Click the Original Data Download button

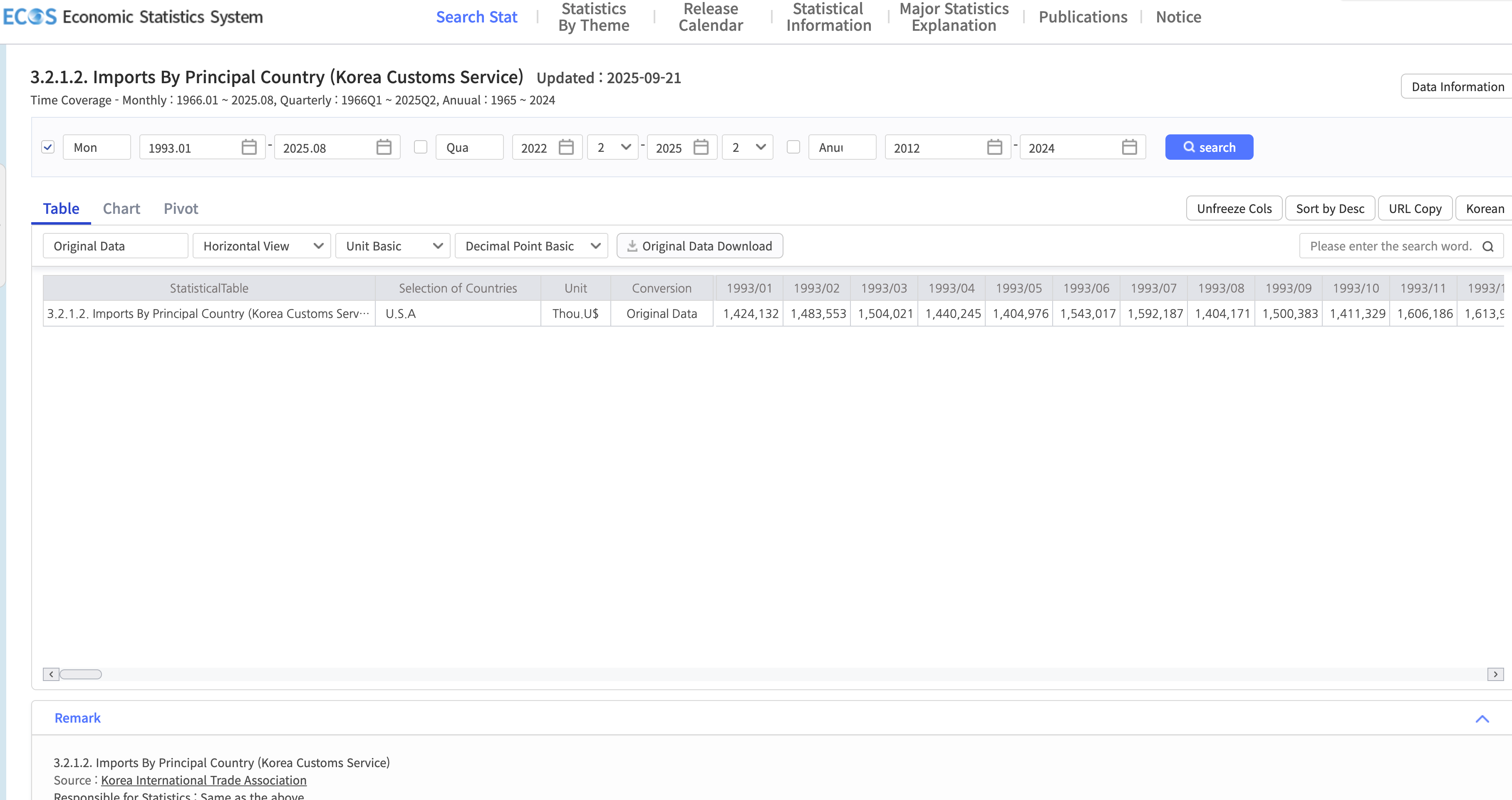coord(700,246)
